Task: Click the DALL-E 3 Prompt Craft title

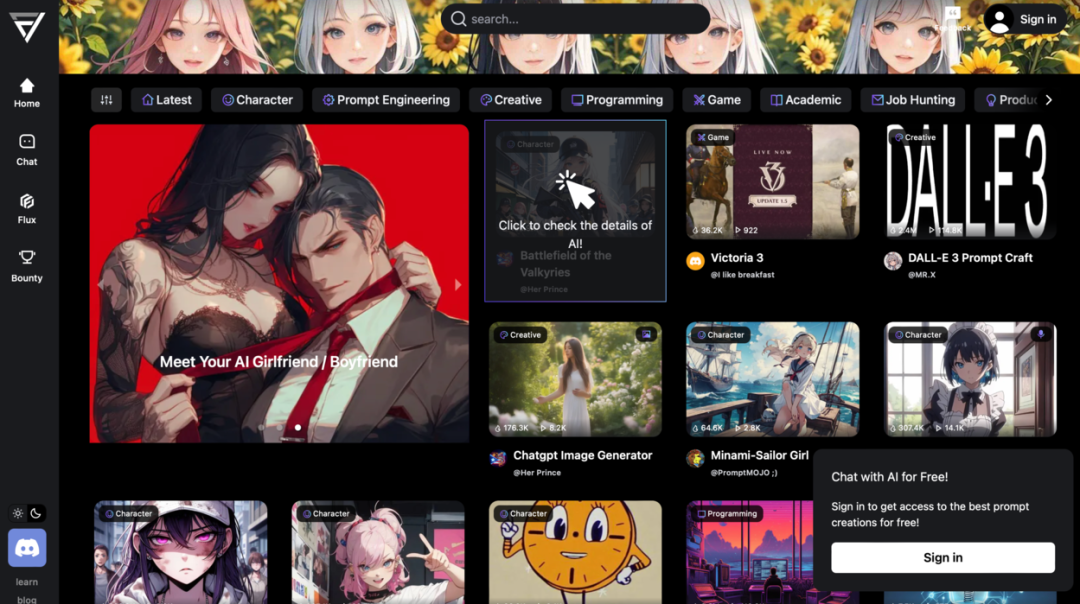Action: tap(970, 258)
